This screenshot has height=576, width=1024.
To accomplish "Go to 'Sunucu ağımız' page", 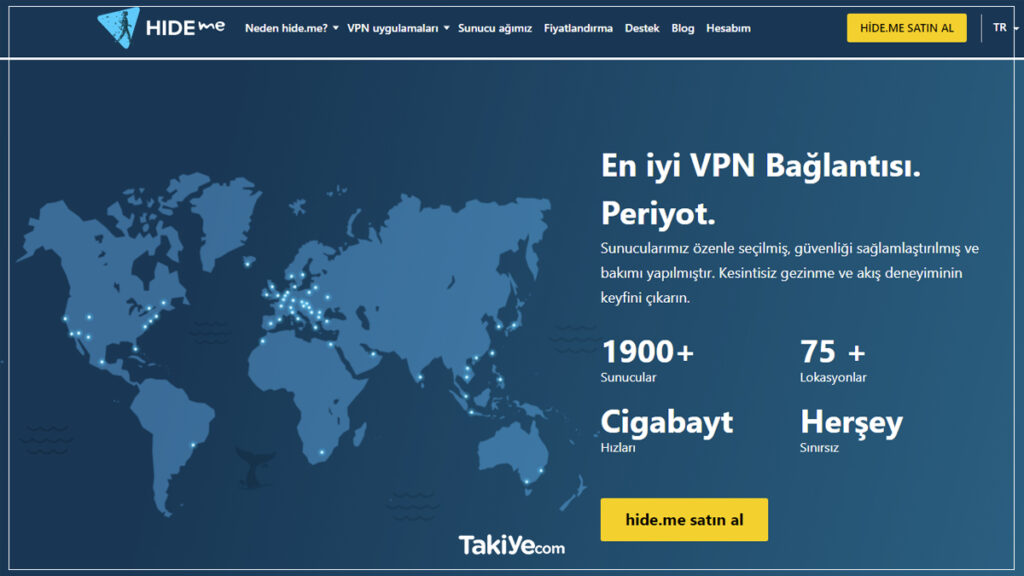I will 495,28.
